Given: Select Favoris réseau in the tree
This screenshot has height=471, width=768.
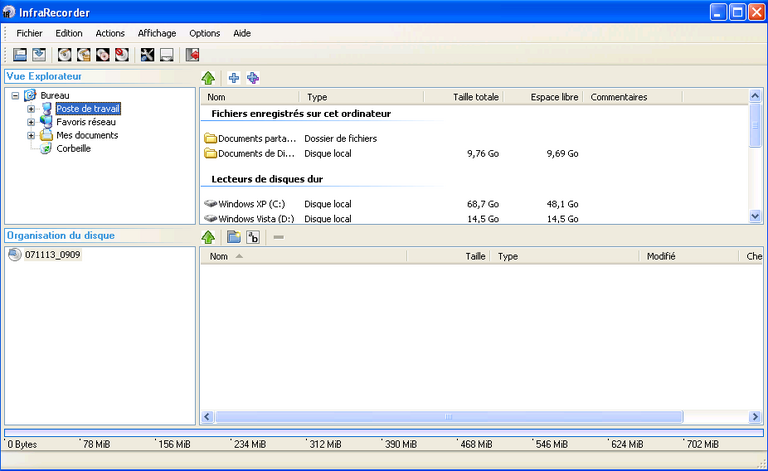Looking at the screenshot, I should click(x=86, y=122).
